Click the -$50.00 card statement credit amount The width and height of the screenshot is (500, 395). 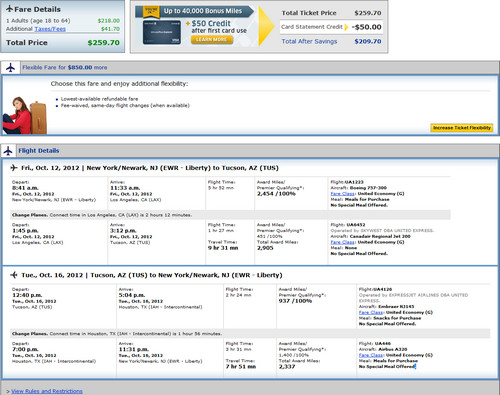[x=366, y=27]
